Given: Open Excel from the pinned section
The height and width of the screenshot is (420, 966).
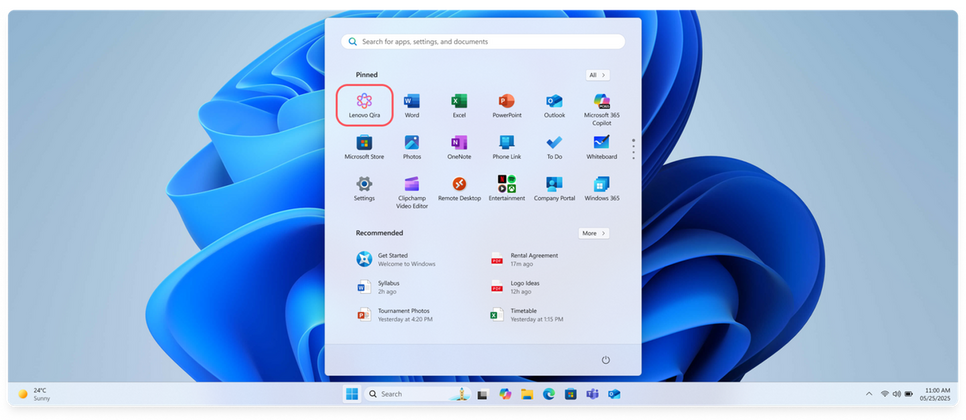Looking at the screenshot, I should [x=459, y=105].
